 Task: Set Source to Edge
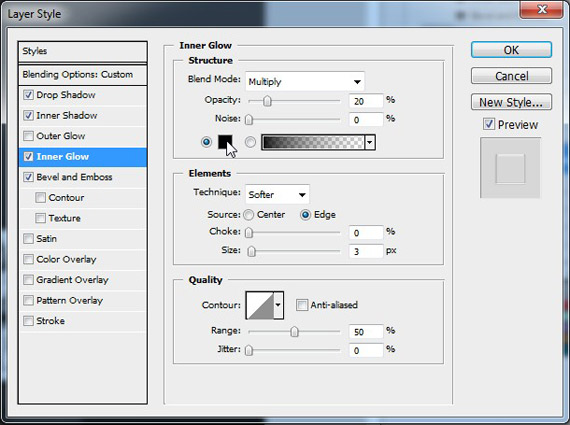305,215
